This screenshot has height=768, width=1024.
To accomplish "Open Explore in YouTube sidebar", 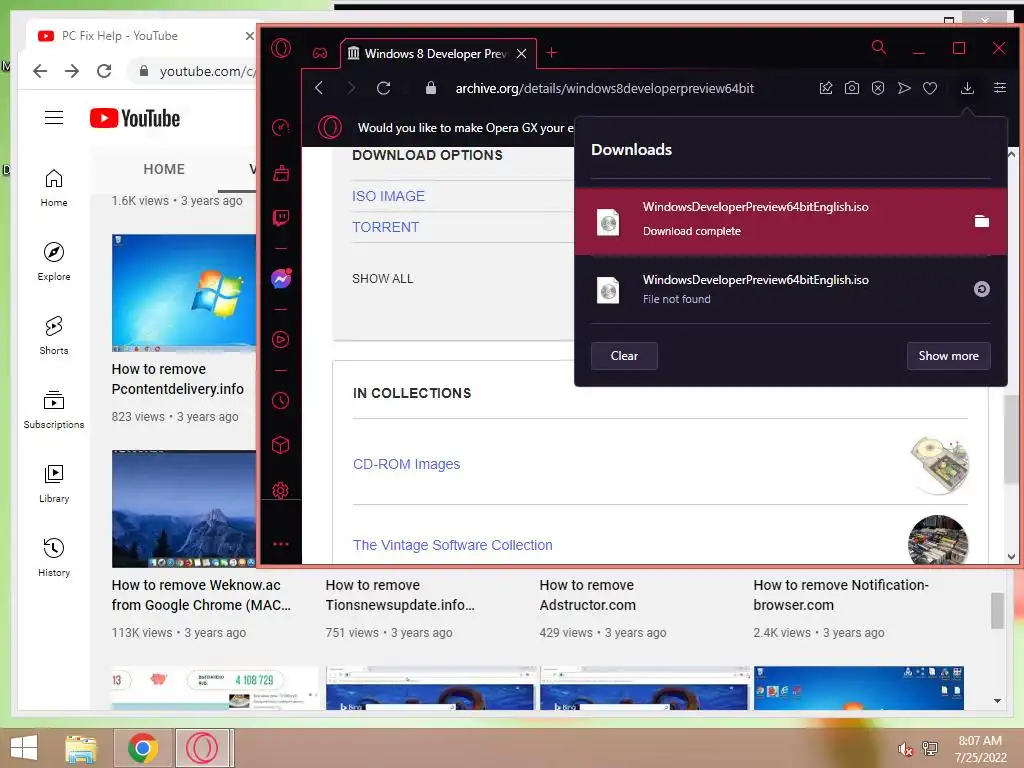I will (54, 261).
